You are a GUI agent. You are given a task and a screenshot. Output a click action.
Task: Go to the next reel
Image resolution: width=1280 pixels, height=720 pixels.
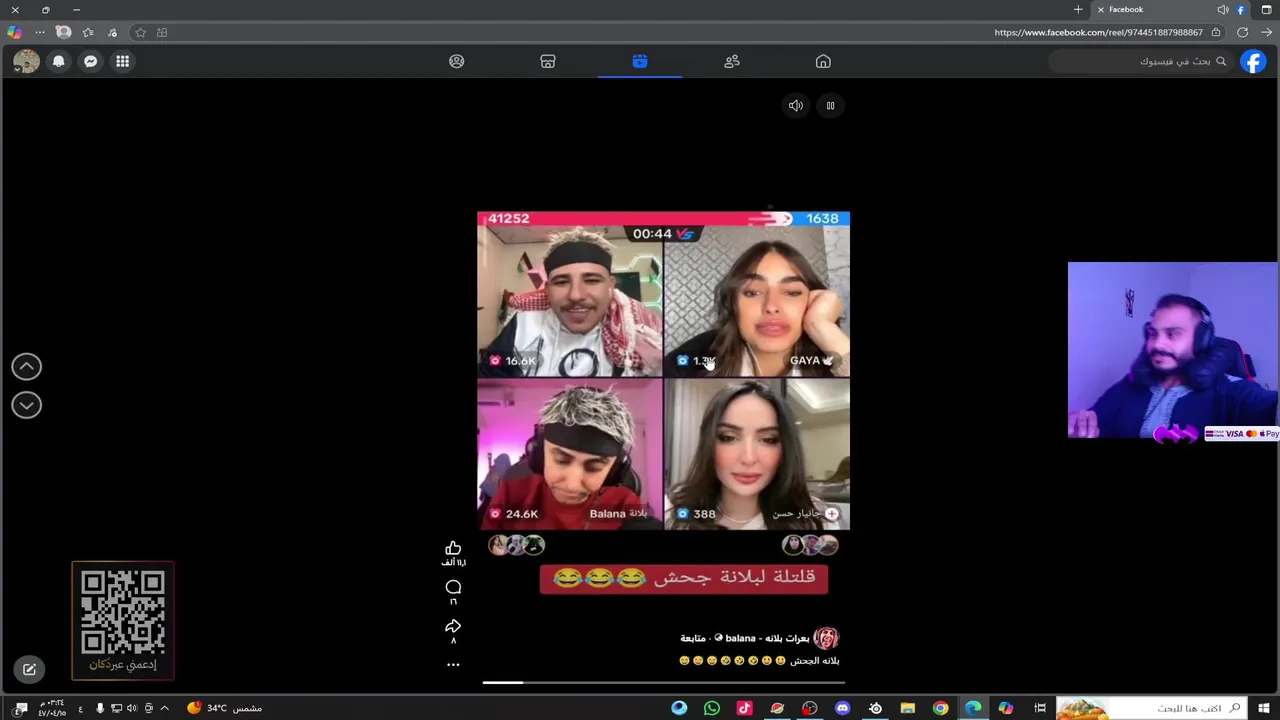click(x=27, y=405)
